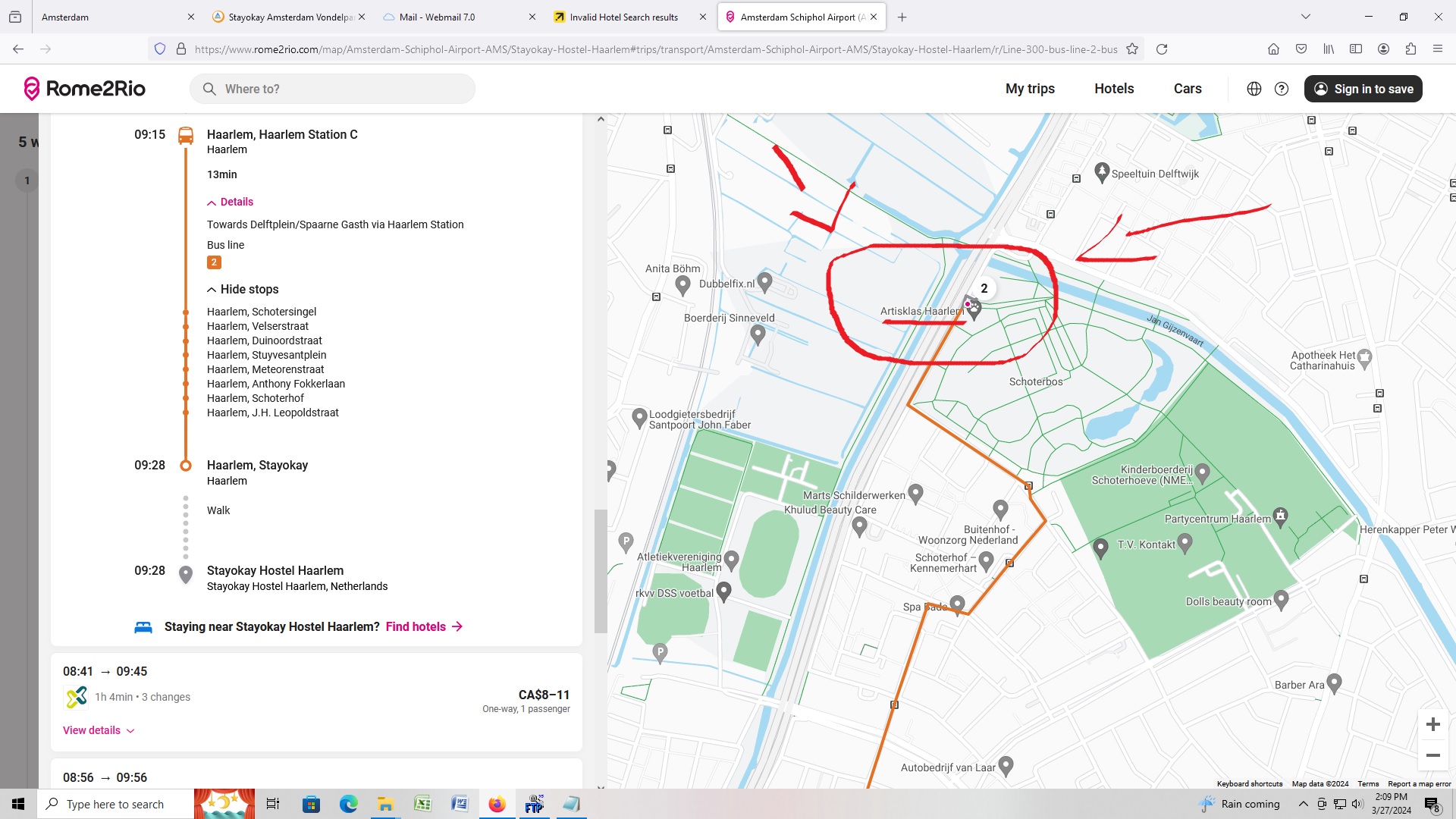Click the search magnifier icon in Where to field
Image resolution: width=1456 pixels, height=819 pixels.
click(x=209, y=89)
